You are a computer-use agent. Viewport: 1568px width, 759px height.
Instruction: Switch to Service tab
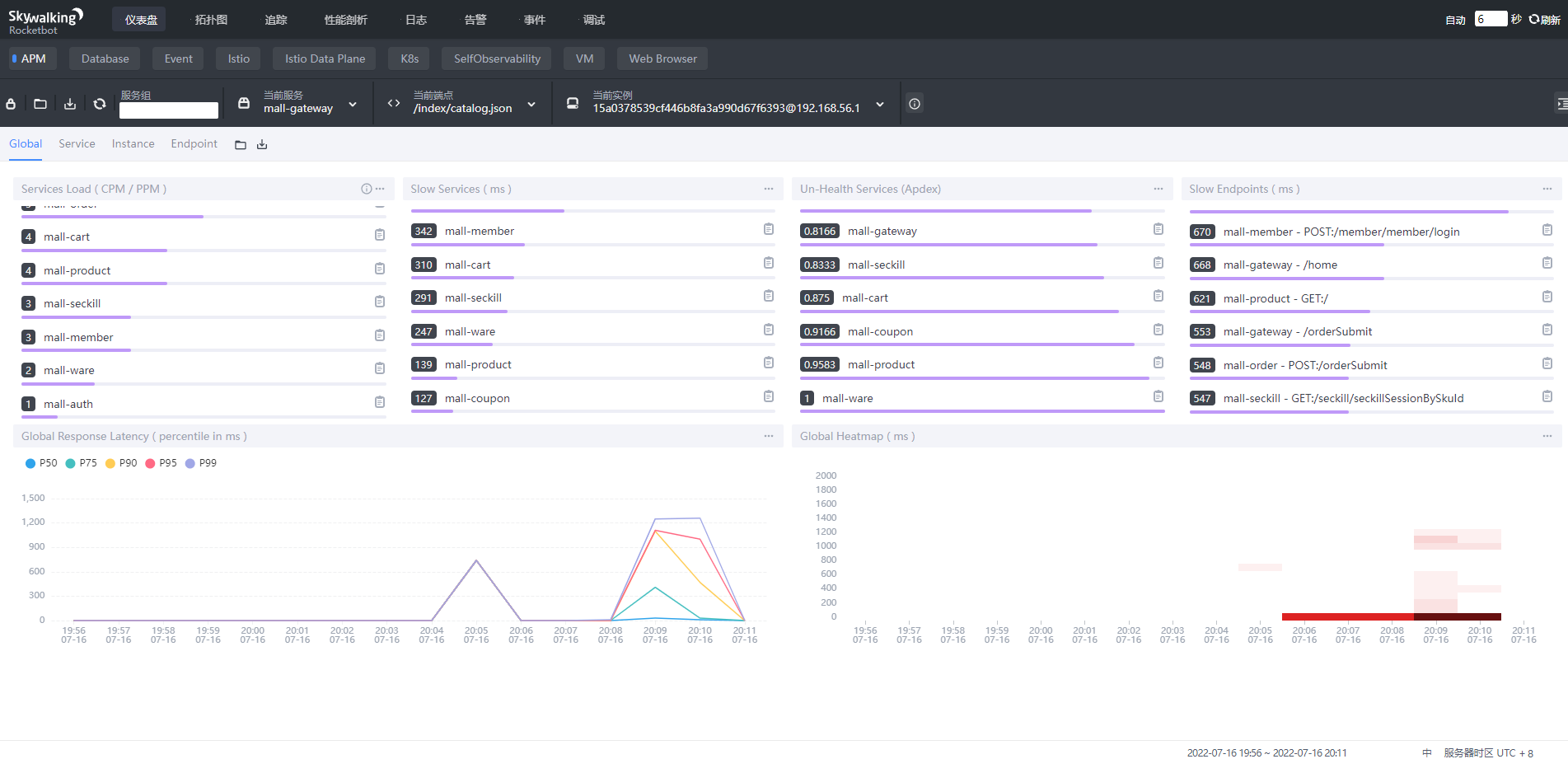[x=77, y=143]
